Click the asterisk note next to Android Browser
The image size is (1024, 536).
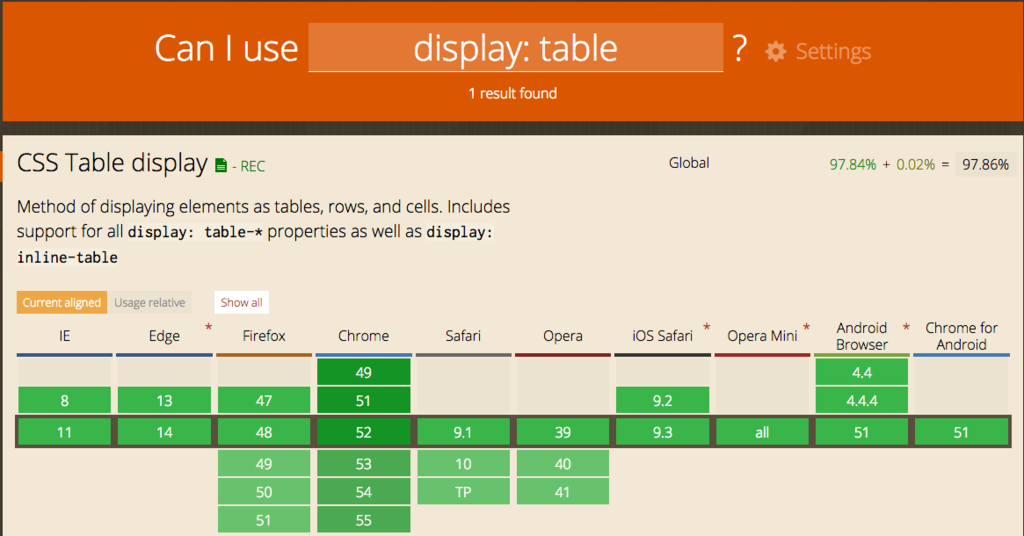pos(906,327)
